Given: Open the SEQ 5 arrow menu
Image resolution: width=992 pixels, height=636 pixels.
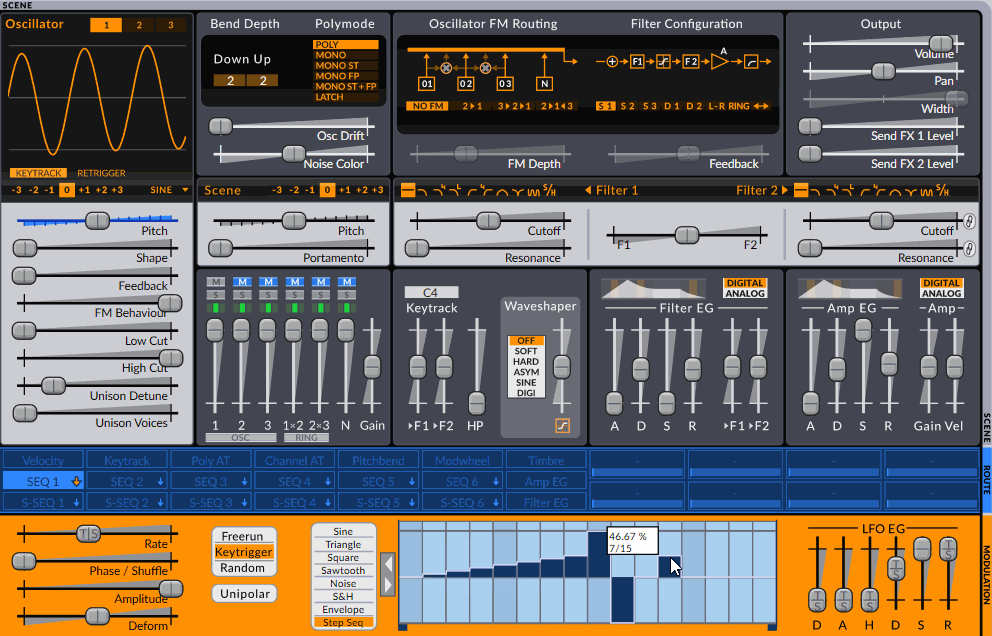Looking at the screenshot, I should [412, 482].
